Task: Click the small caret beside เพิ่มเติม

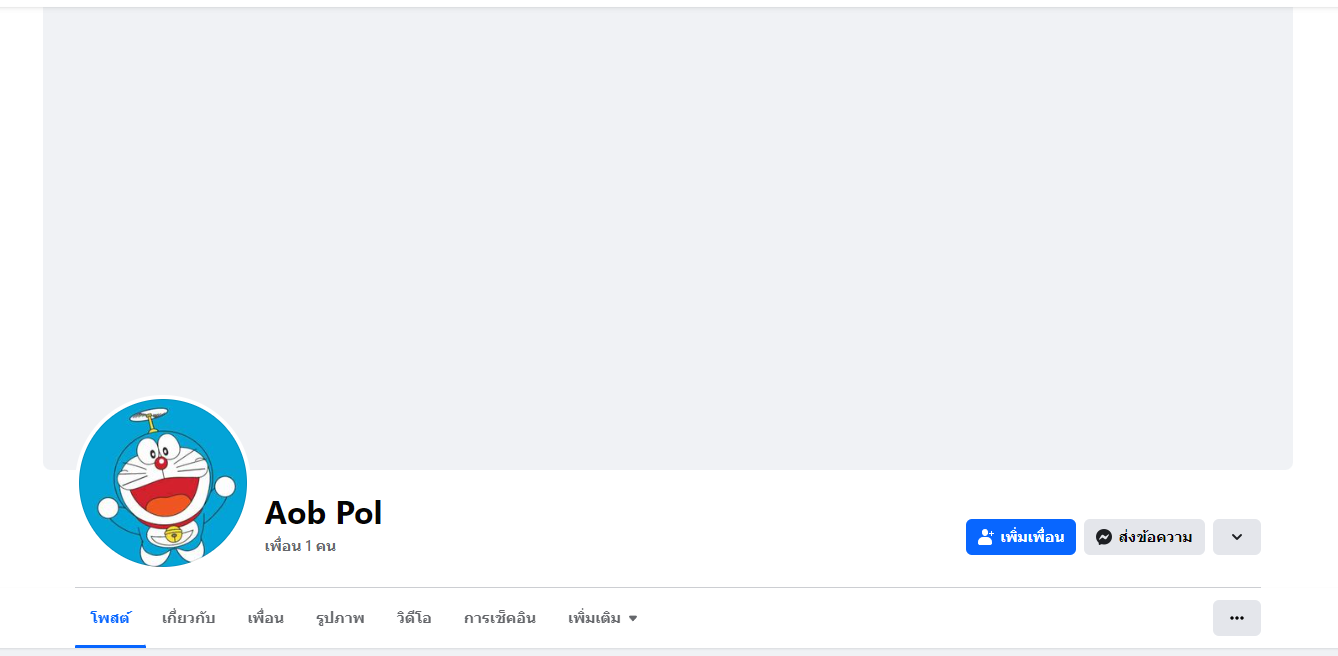Action: coord(633,619)
